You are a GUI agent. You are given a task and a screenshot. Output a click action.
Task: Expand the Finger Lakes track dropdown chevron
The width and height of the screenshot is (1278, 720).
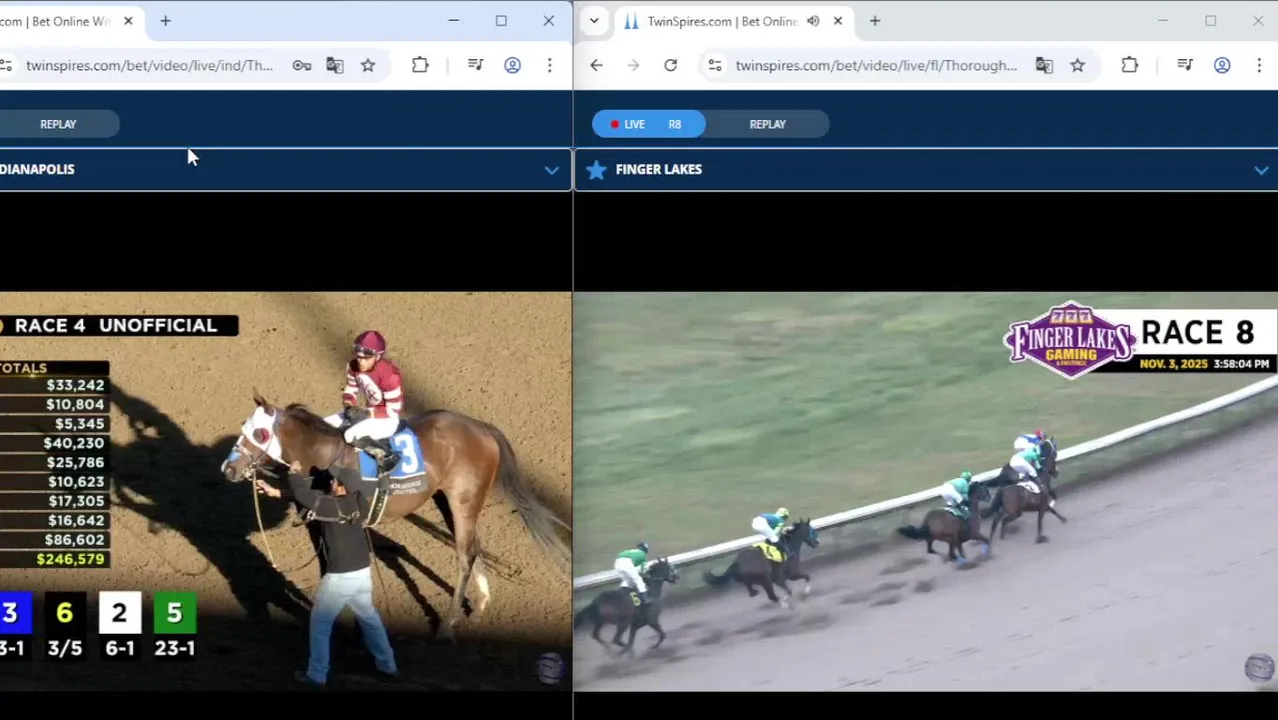click(x=1261, y=170)
